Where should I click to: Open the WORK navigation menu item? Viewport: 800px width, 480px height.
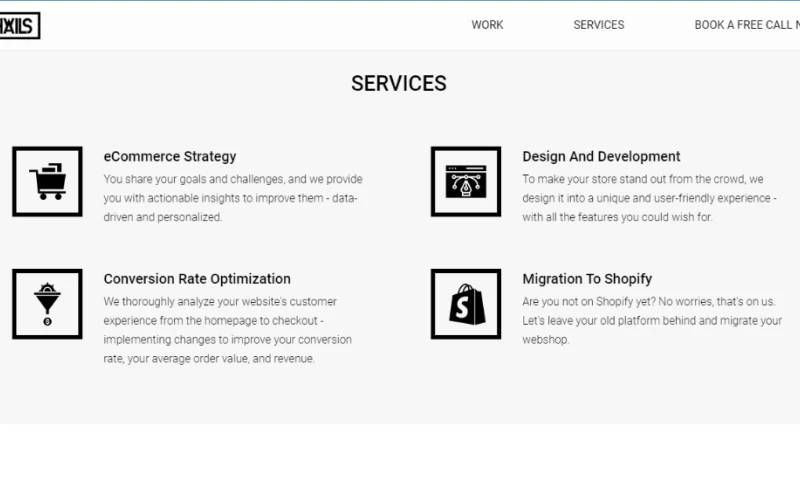(487, 25)
